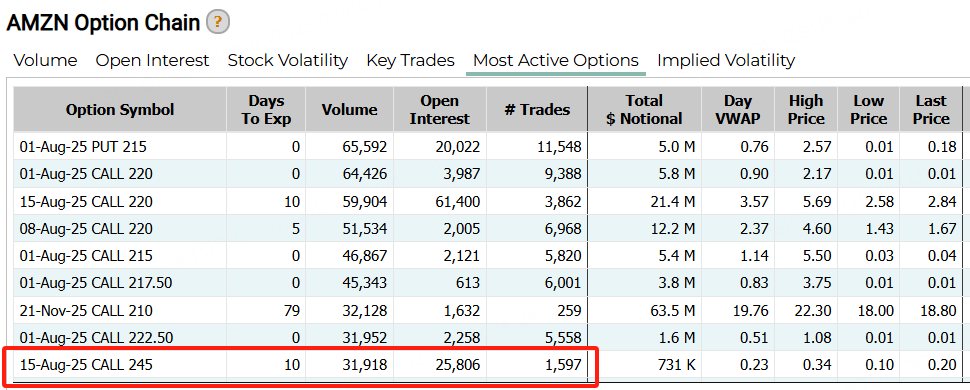970x390 pixels.
Task: Select the Most Active Options tab
Action: pyautogui.click(x=556, y=61)
